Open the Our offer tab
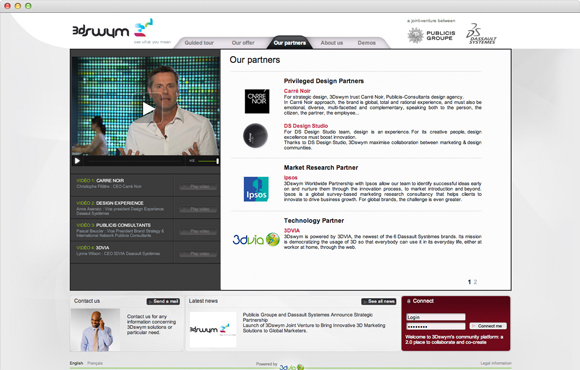Image resolution: width=580 pixels, height=370 pixels. pos(243,43)
